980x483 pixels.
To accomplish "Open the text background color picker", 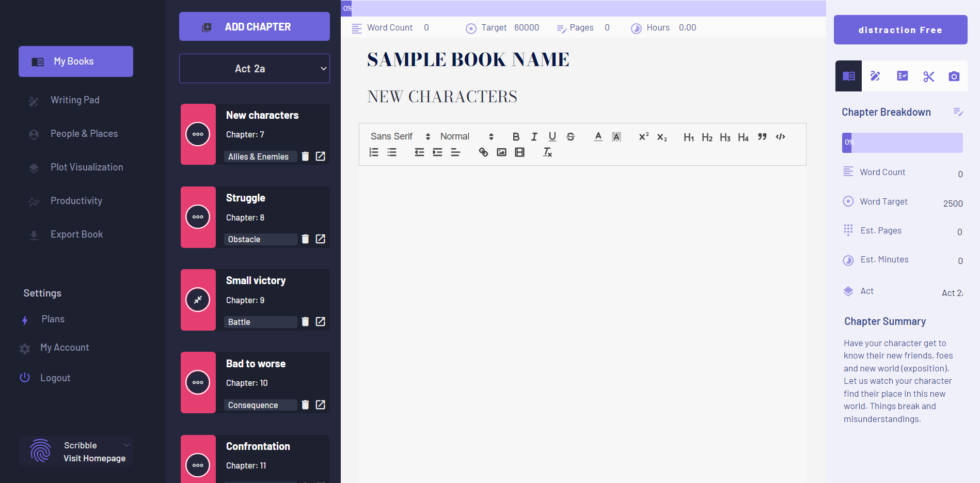I will [616, 137].
